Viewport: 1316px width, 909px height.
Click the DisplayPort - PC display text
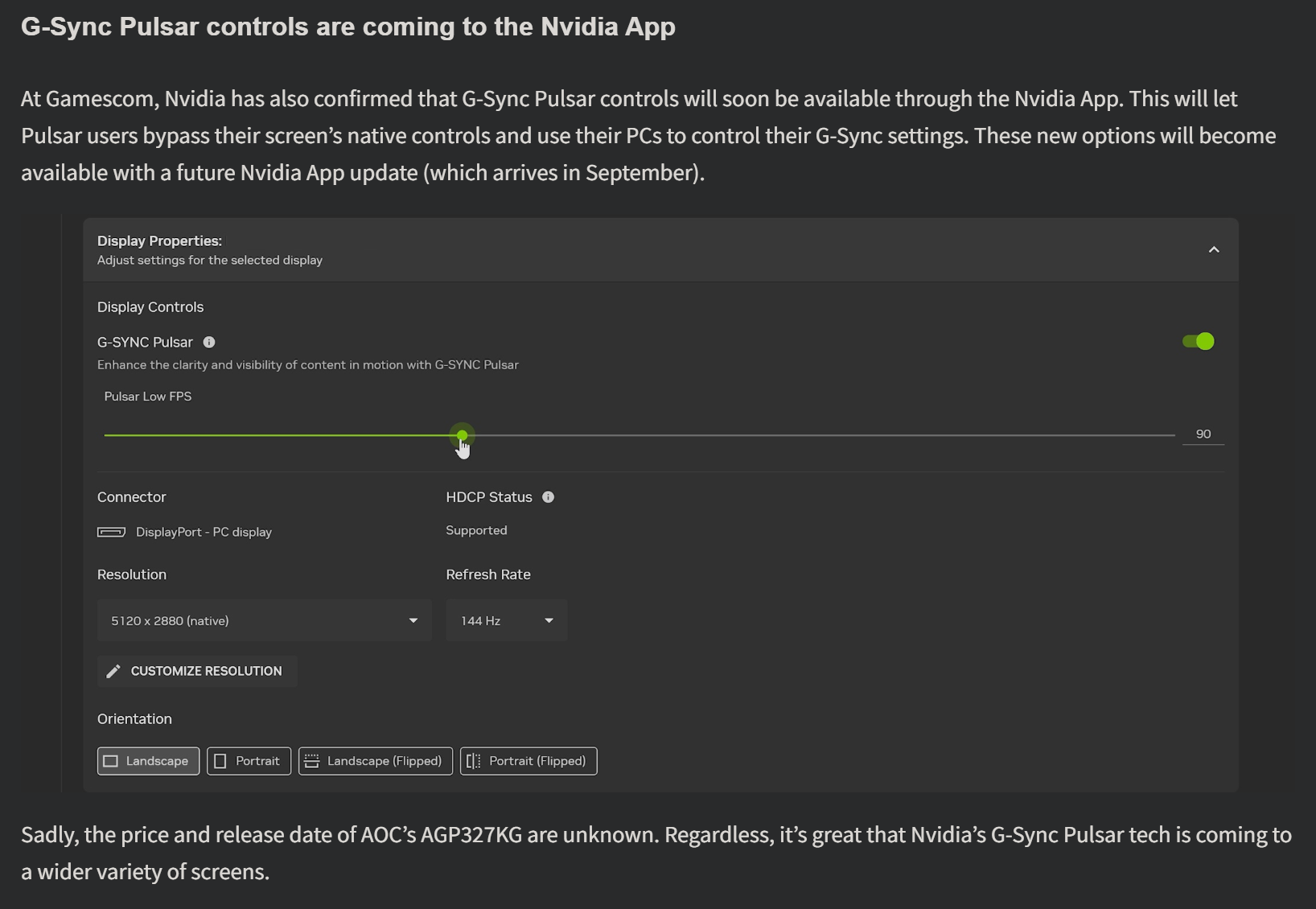(204, 532)
